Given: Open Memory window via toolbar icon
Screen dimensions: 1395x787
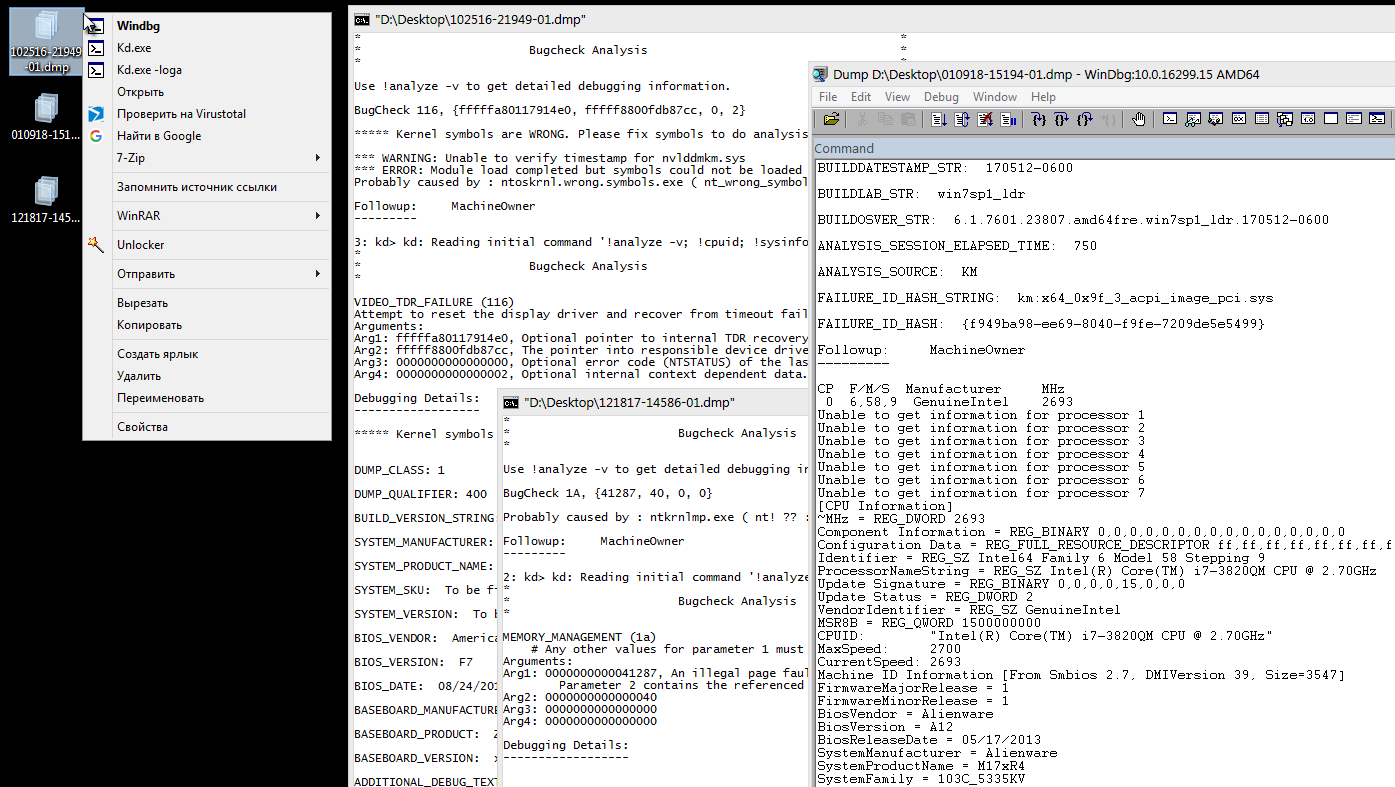Looking at the screenshot, I should [x=1262, y=119].
